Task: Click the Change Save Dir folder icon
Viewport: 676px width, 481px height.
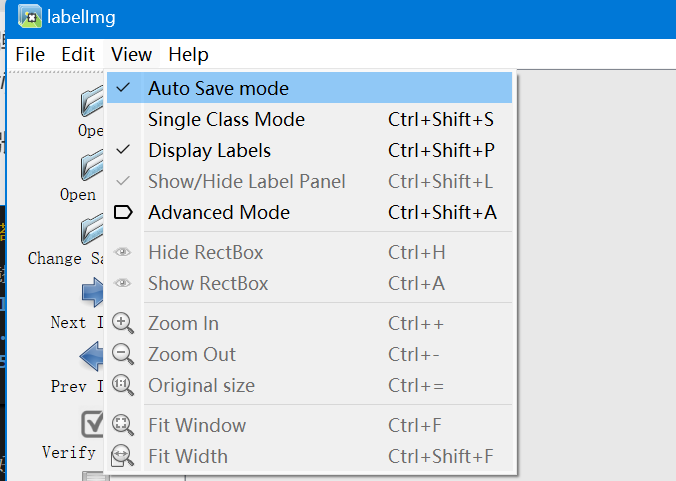Action: pyautogui.click(x=92, y=229)
